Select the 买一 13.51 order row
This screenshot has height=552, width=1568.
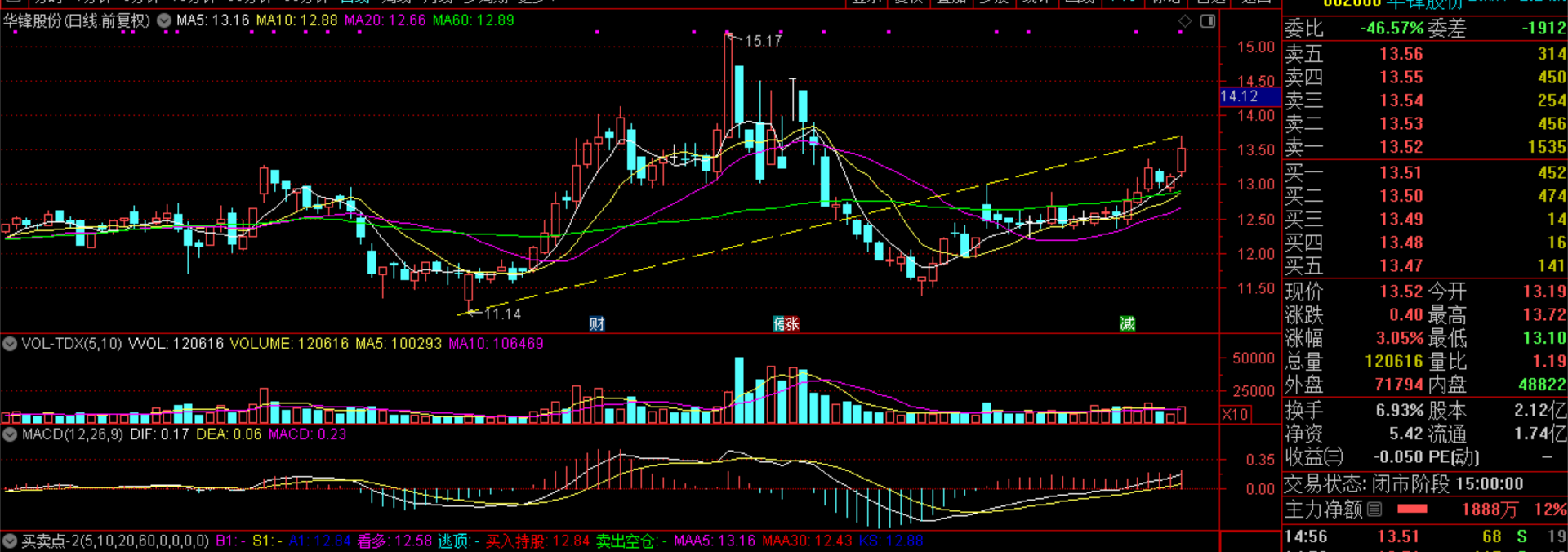[x=1425, y=172]
